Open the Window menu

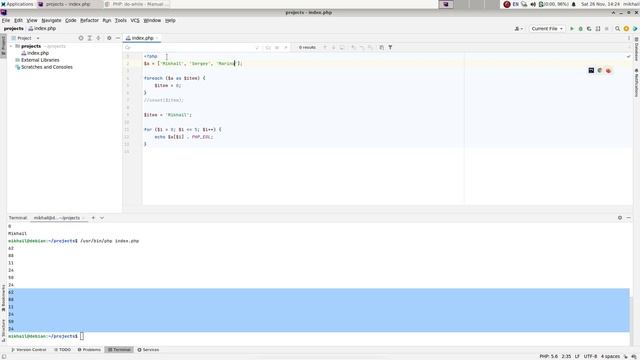(152, 20)
